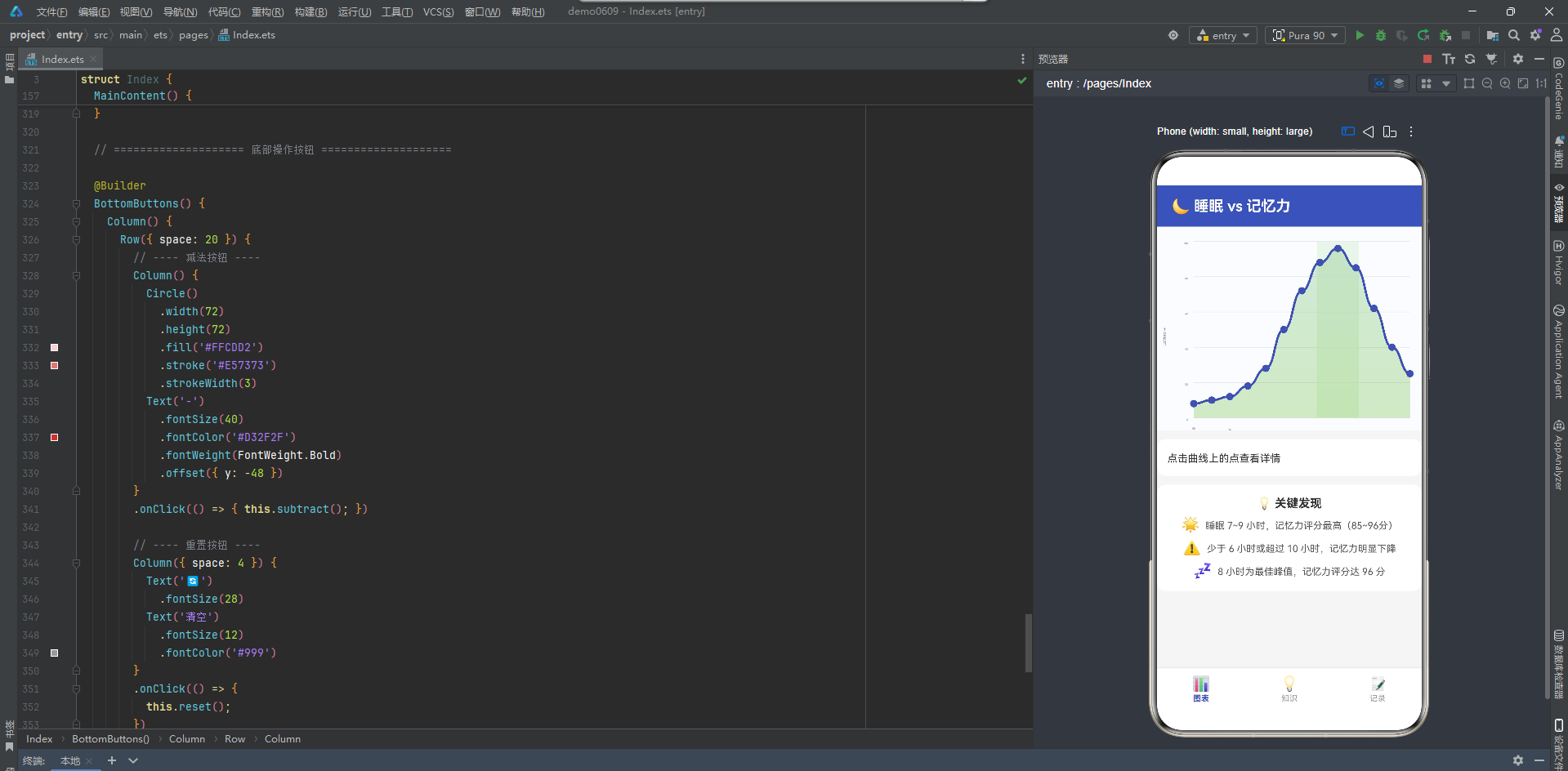Open CodeGenie side panel

click(1558, 88)
